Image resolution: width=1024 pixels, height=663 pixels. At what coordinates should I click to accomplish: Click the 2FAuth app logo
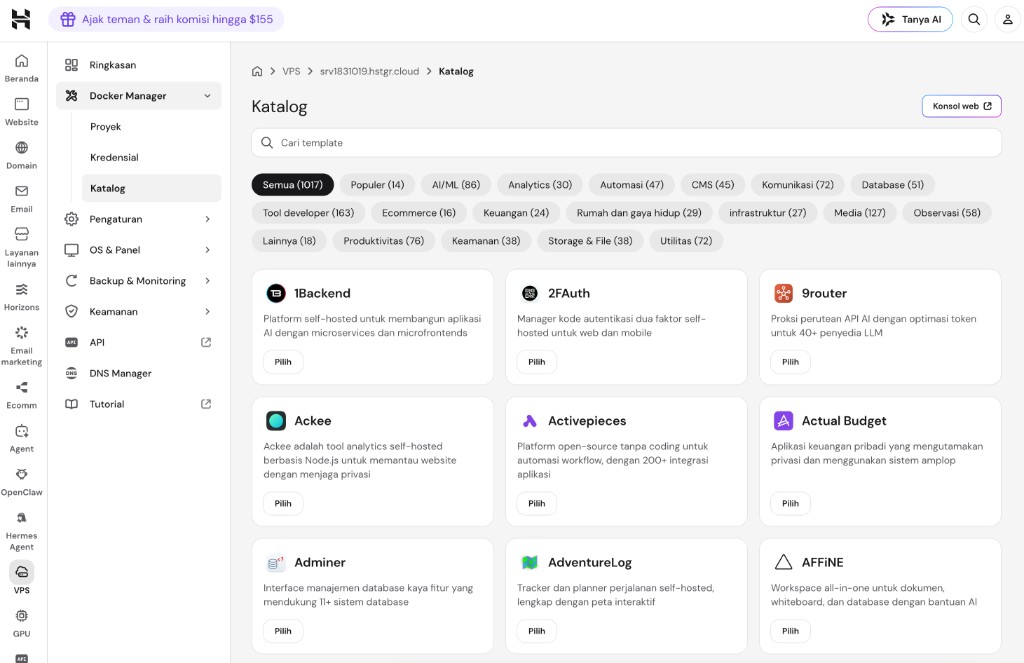tap(530, 293)
